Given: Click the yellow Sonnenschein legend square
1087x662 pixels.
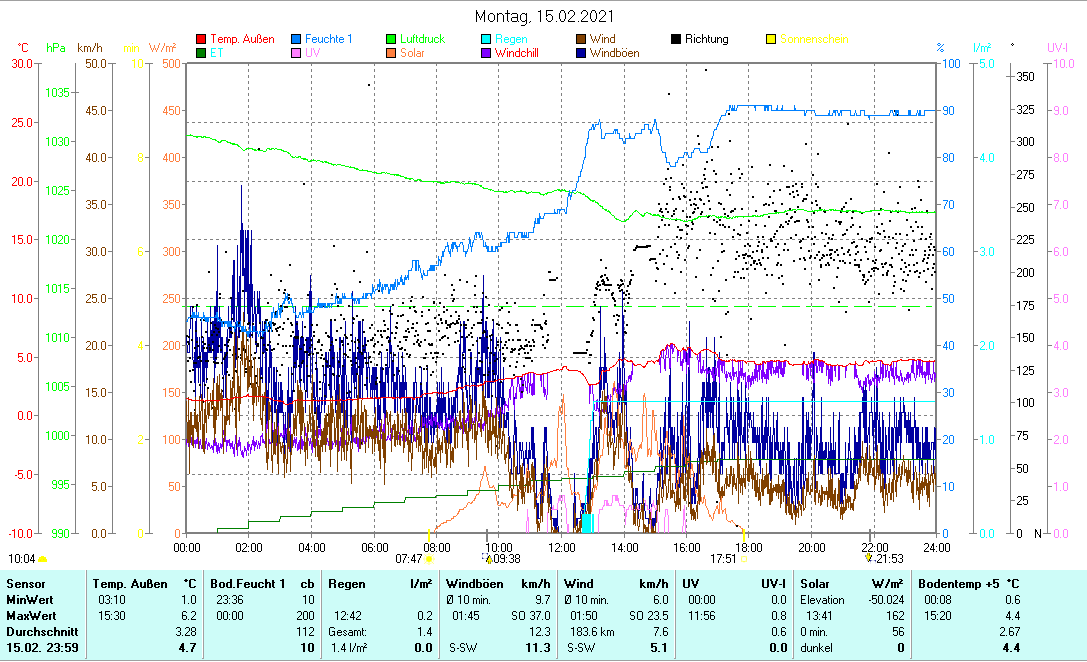Looking at the screenshot, I should point(771,40).
